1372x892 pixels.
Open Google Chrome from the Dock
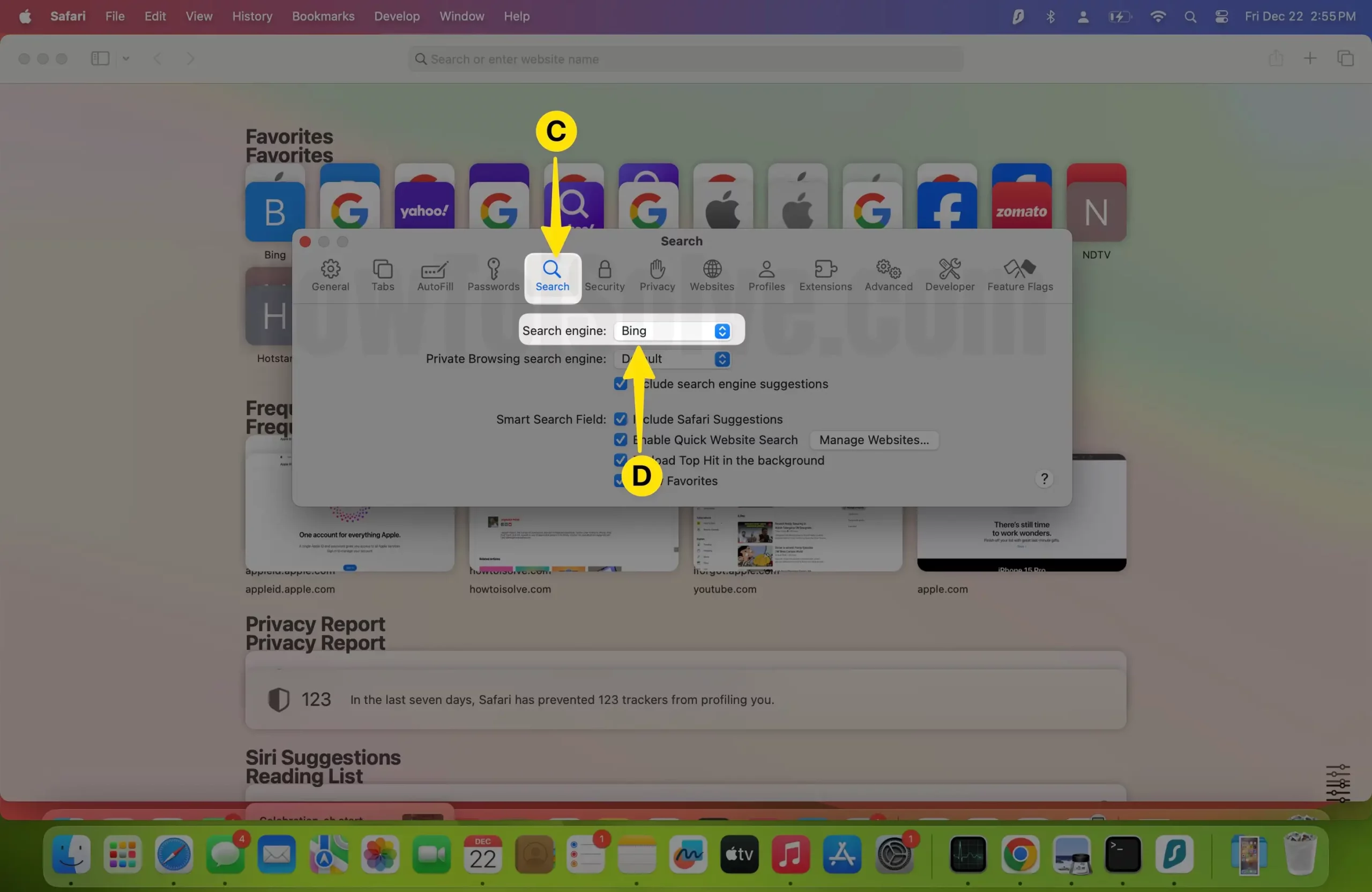point(1019,854)
